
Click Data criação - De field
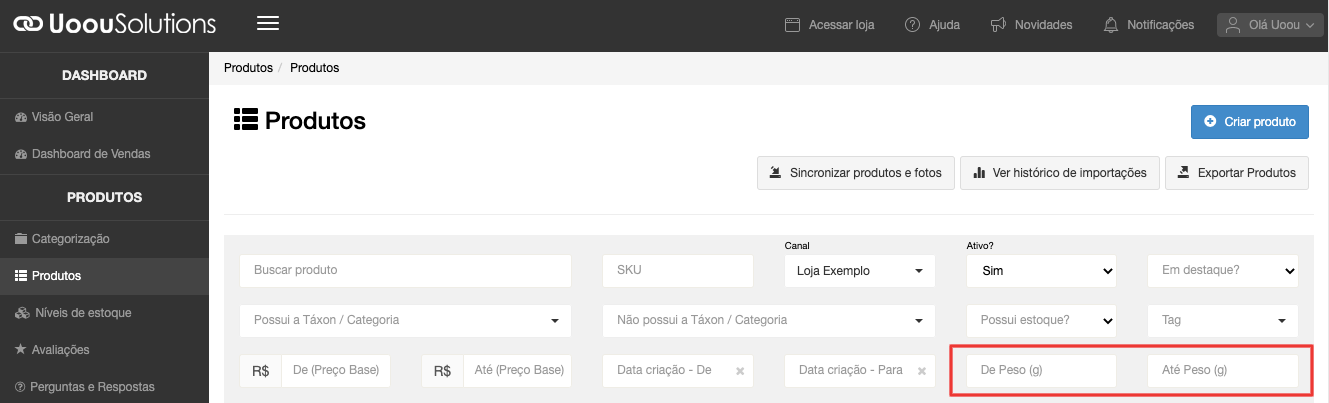pos(677,370)
